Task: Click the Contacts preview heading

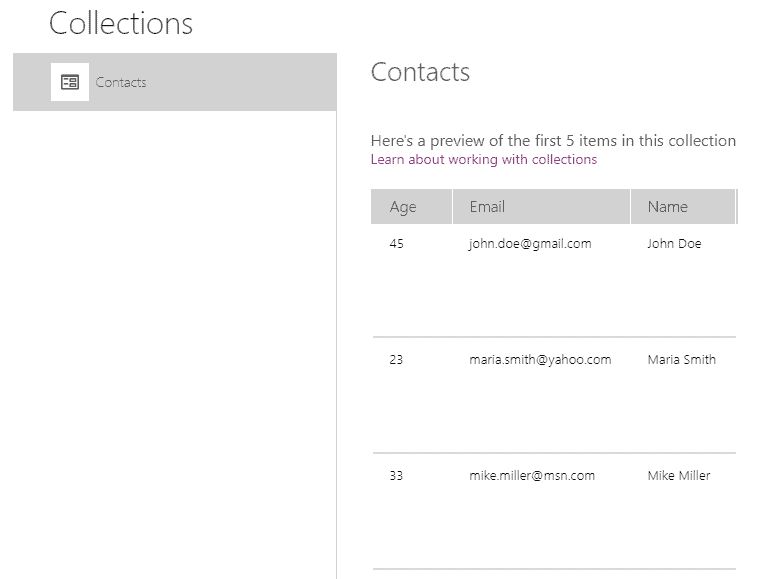Action: pyautogui.click(x=420, y=72)
